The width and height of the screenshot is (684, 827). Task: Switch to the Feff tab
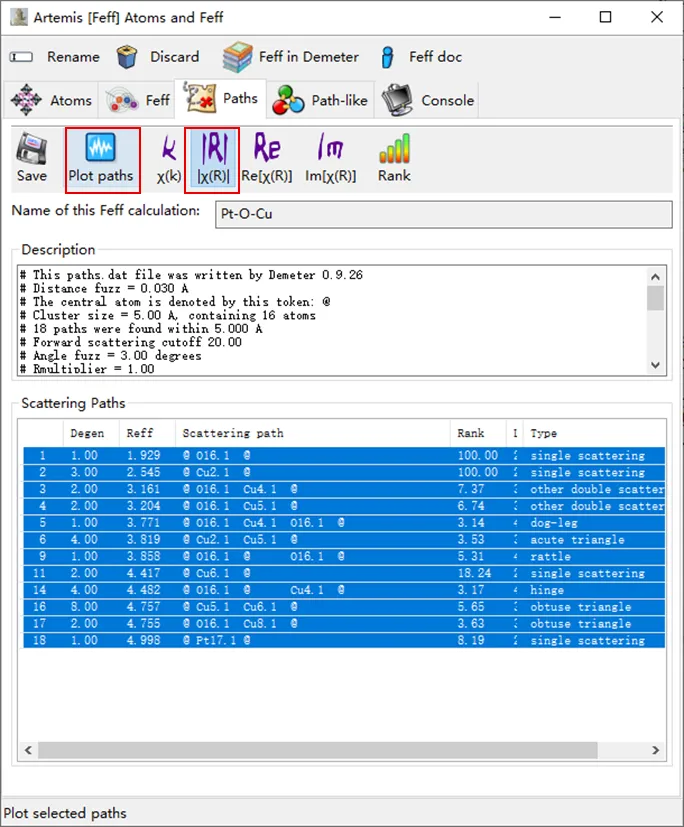pos(137,100)
